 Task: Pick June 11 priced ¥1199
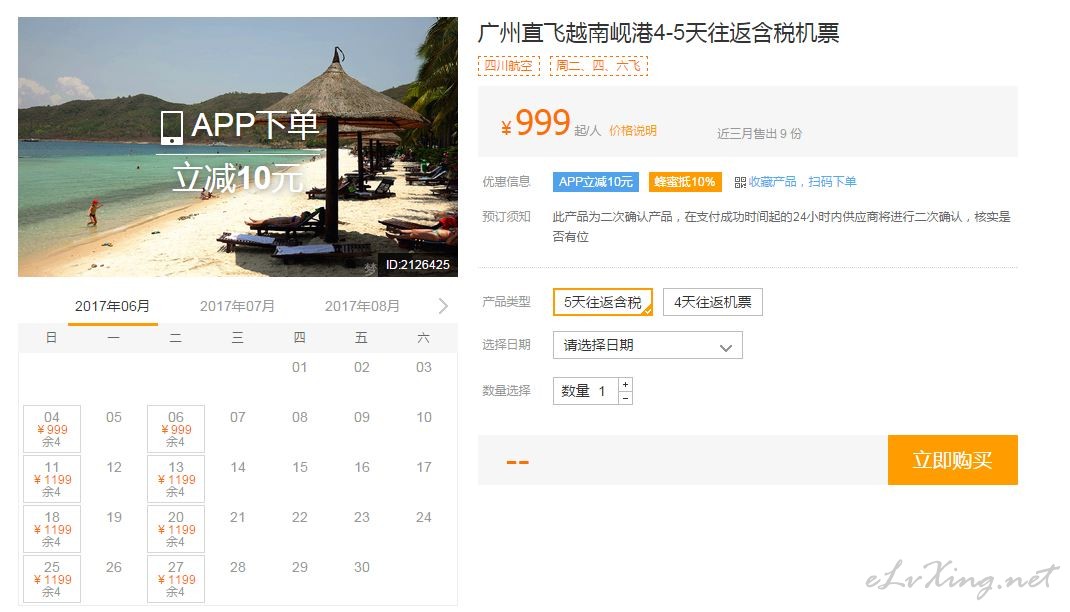52,479
